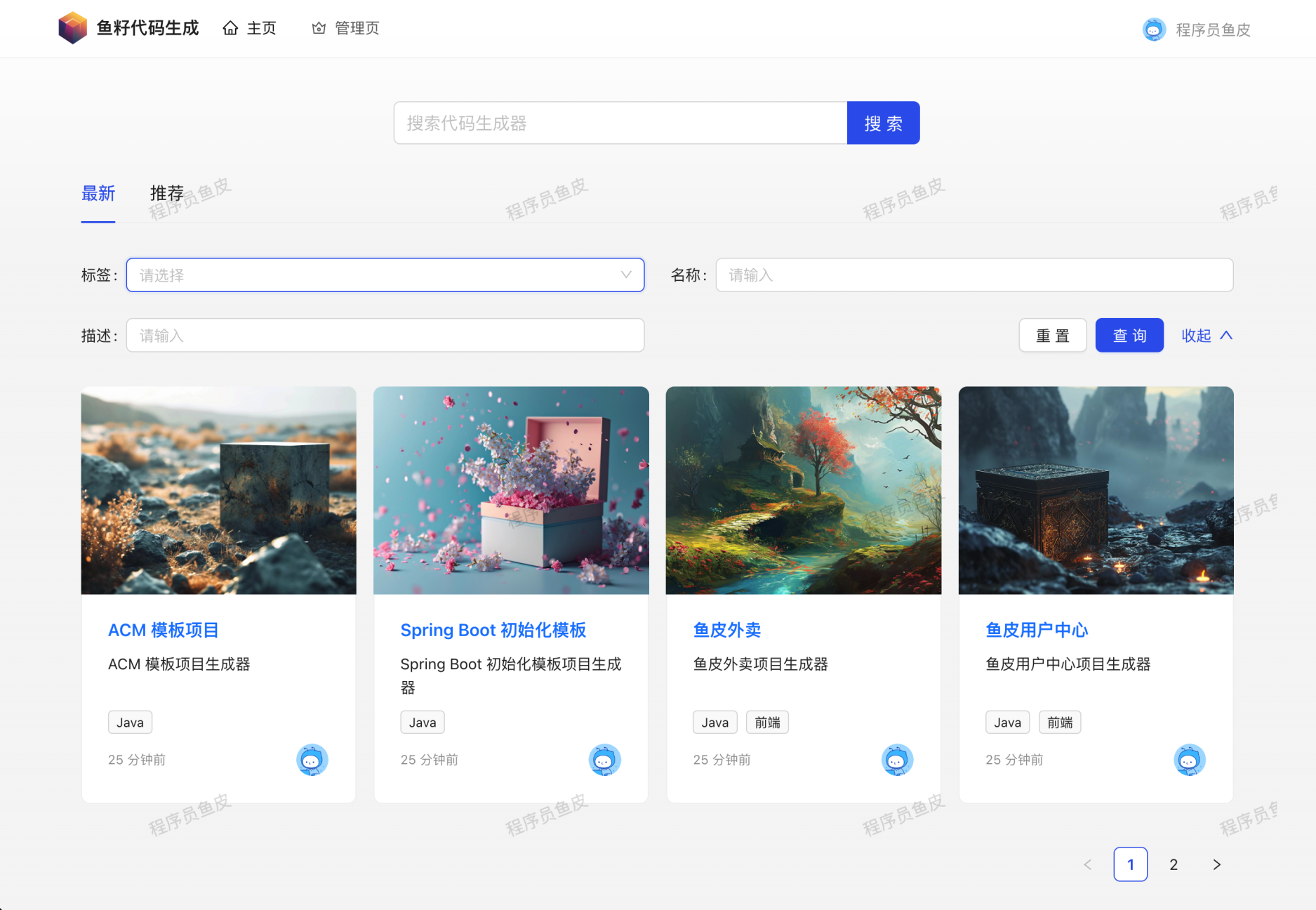1316x910 pixels.
Task: Click the creator avatar on ACM 模板项目 card
Action: 313,760
